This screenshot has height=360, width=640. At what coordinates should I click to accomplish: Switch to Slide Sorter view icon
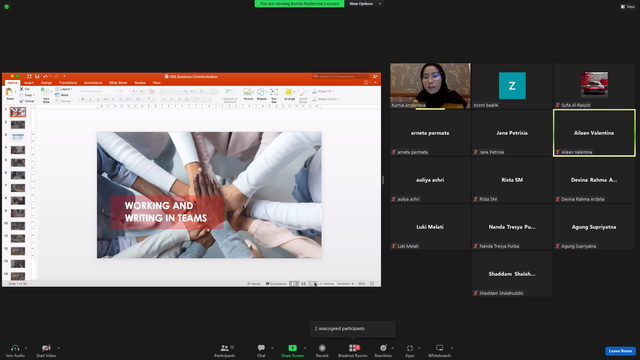point(303,284)
